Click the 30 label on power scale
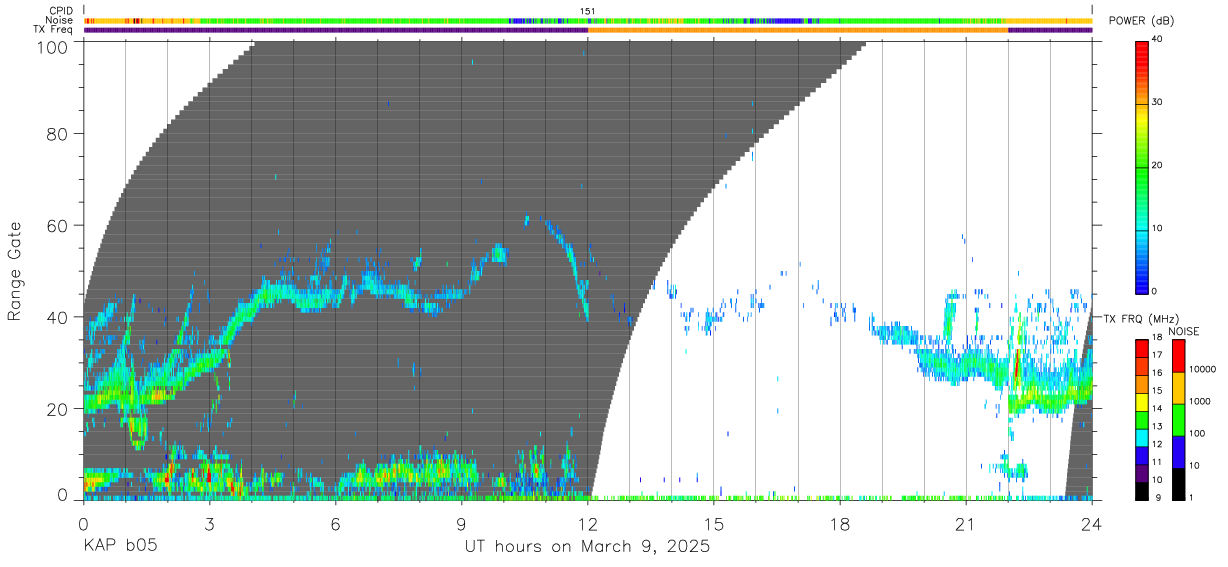This screenshot has width=1228, height=567. tap(1159, 103)
